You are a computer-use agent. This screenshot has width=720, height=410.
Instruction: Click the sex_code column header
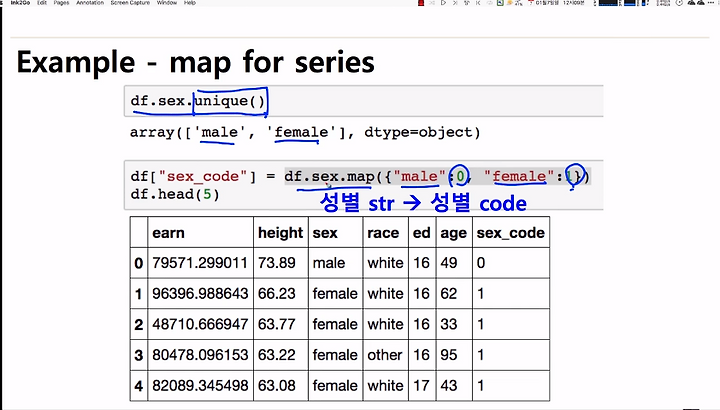511,233
